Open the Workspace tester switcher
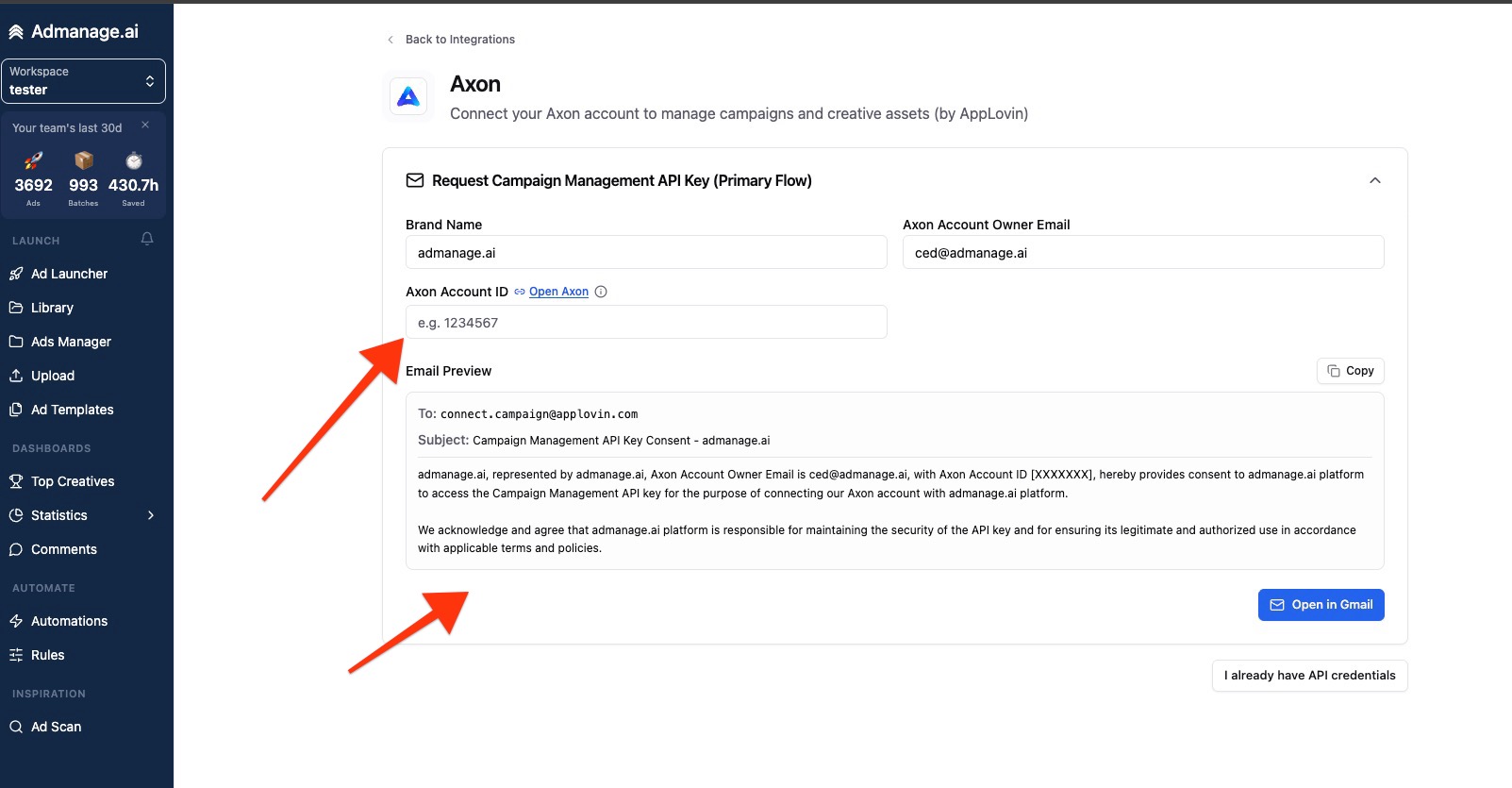 (83, 81)
